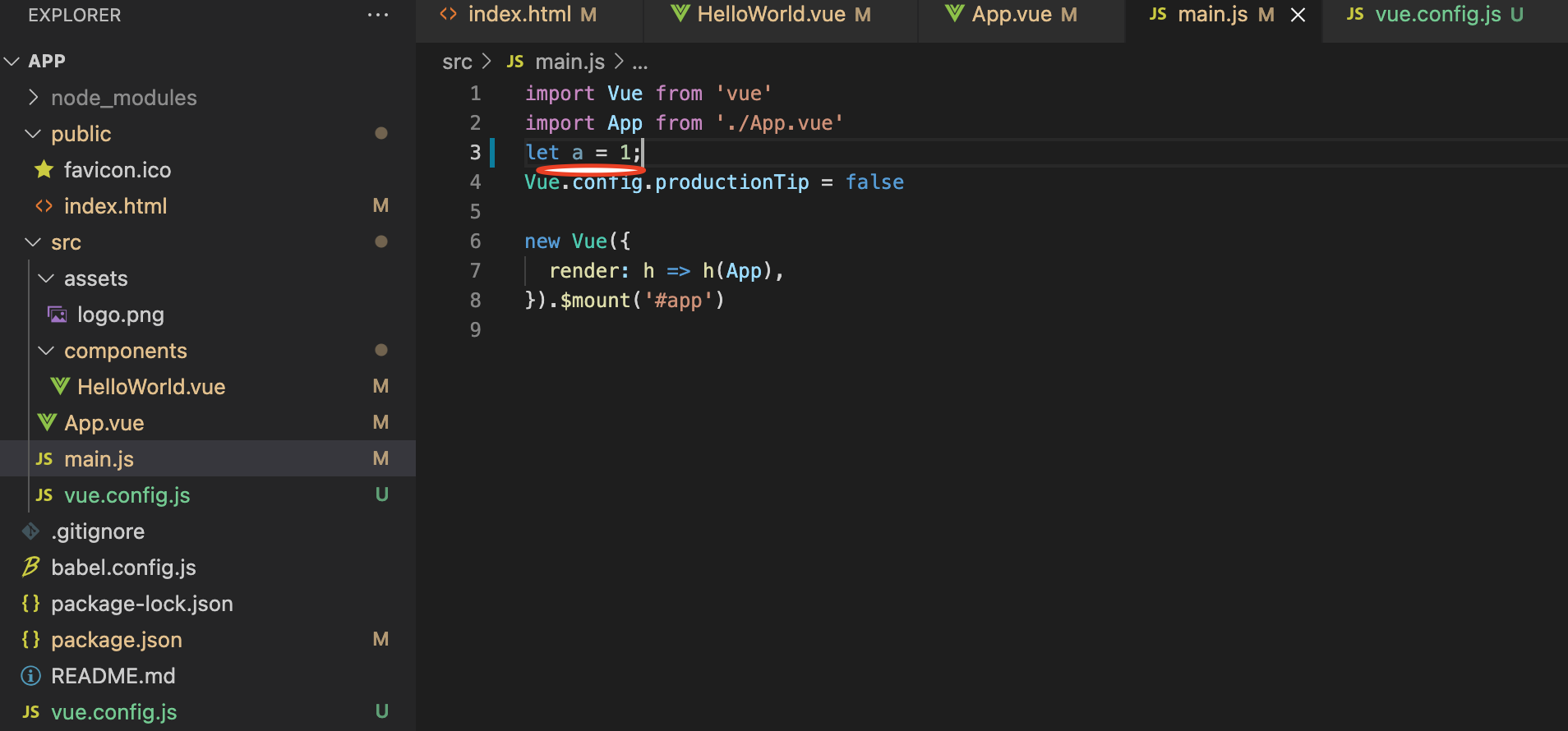
Task: Switch to index.html editor tab
Action: (x=530, y=15)
